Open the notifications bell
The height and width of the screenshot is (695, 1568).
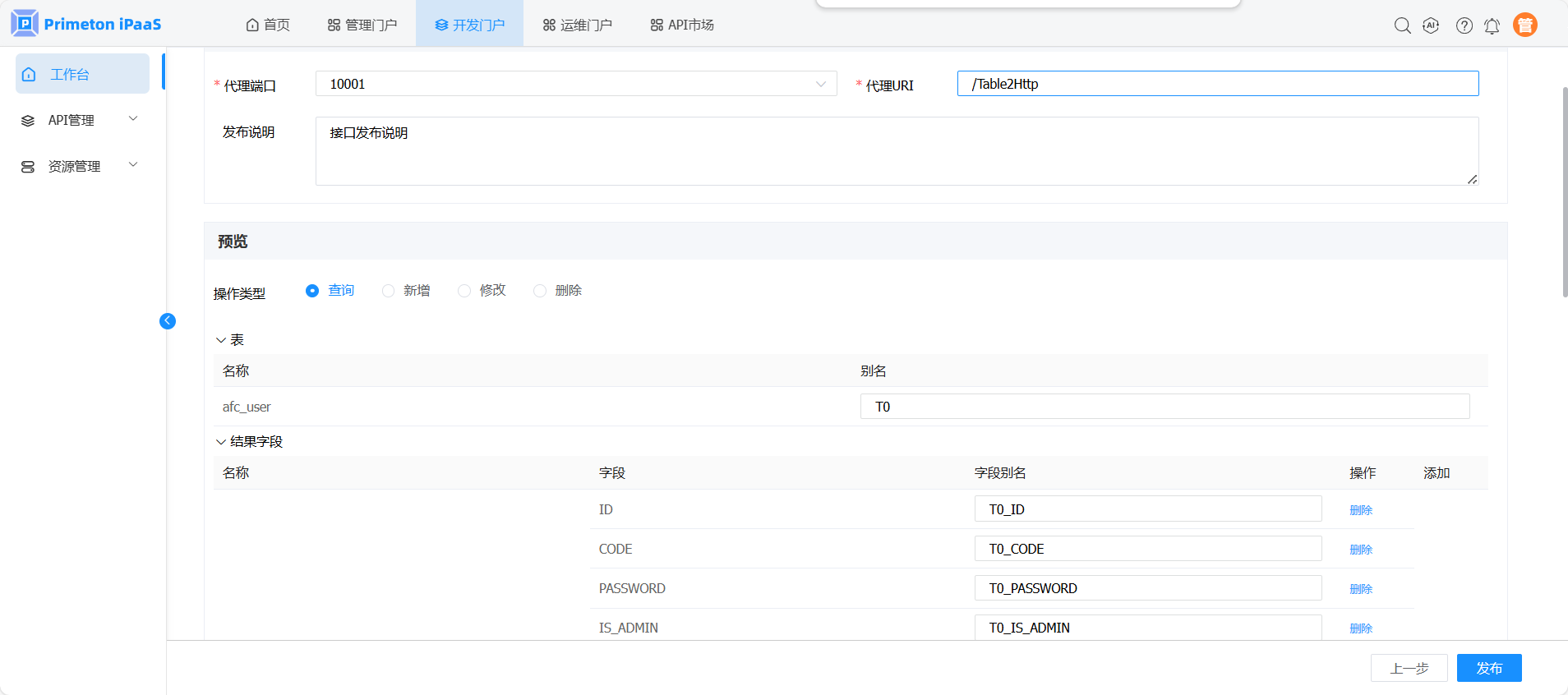click(1492, 26)
